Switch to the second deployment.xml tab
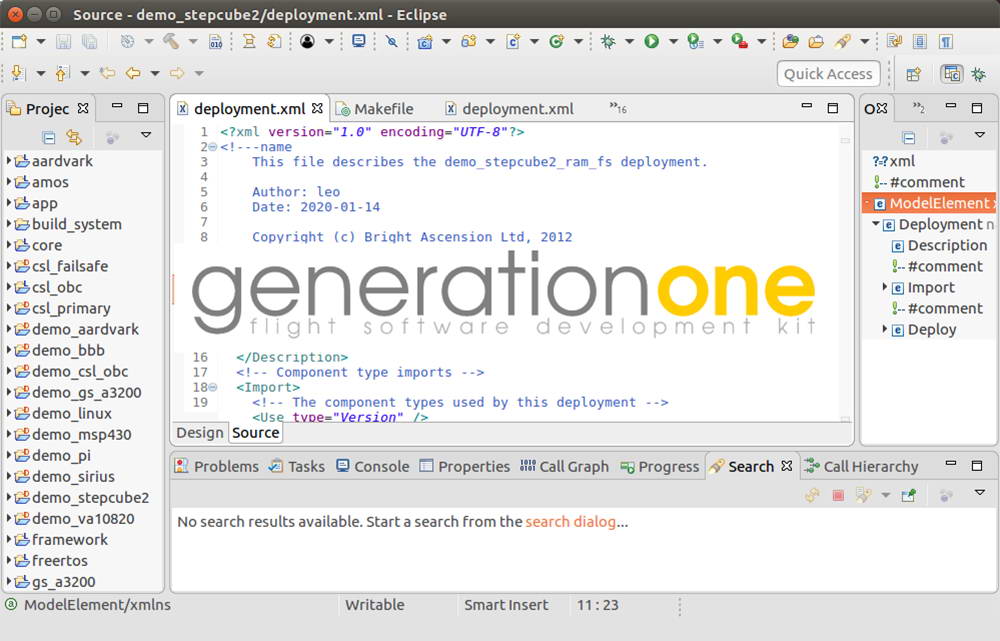 510,109
